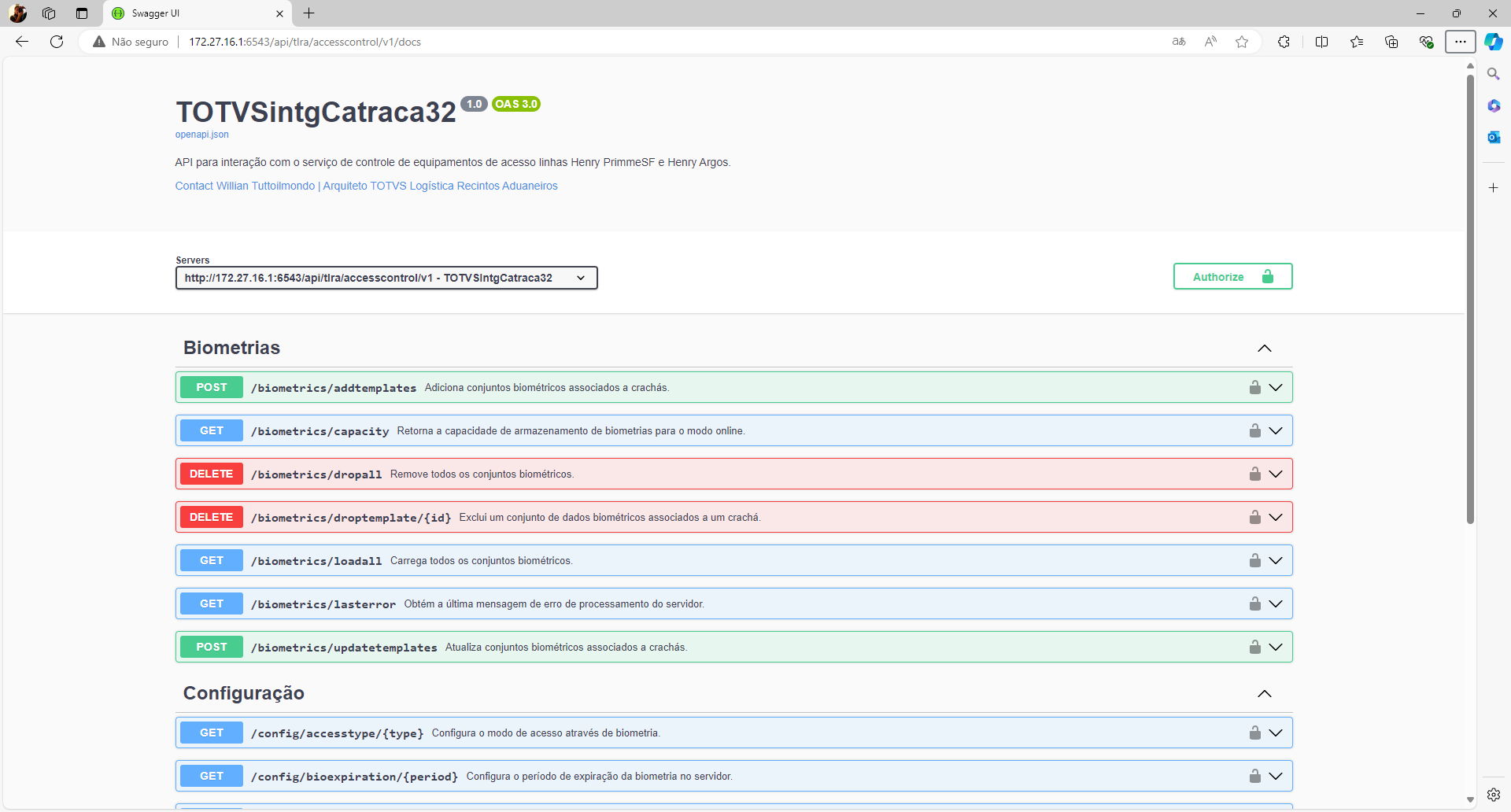Click the lock icon on /biometrics/loadall
The image size is (1511, 812).
pyautogui.click(x=1255, y=560)
